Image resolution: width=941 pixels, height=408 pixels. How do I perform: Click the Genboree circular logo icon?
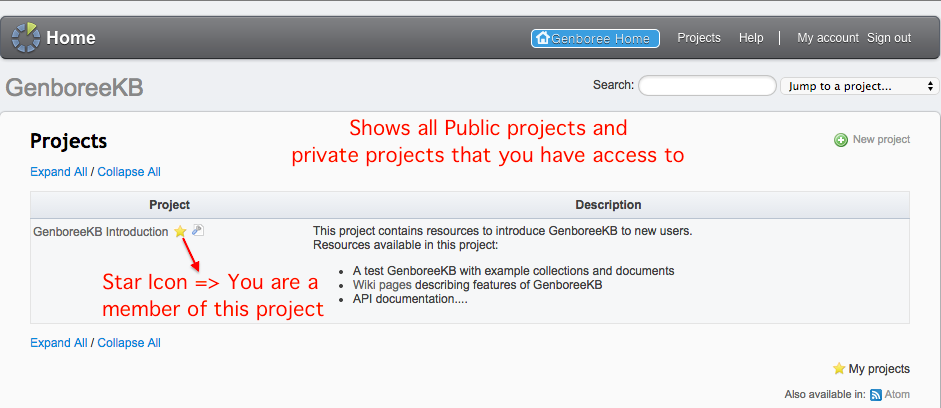[26, 38]
